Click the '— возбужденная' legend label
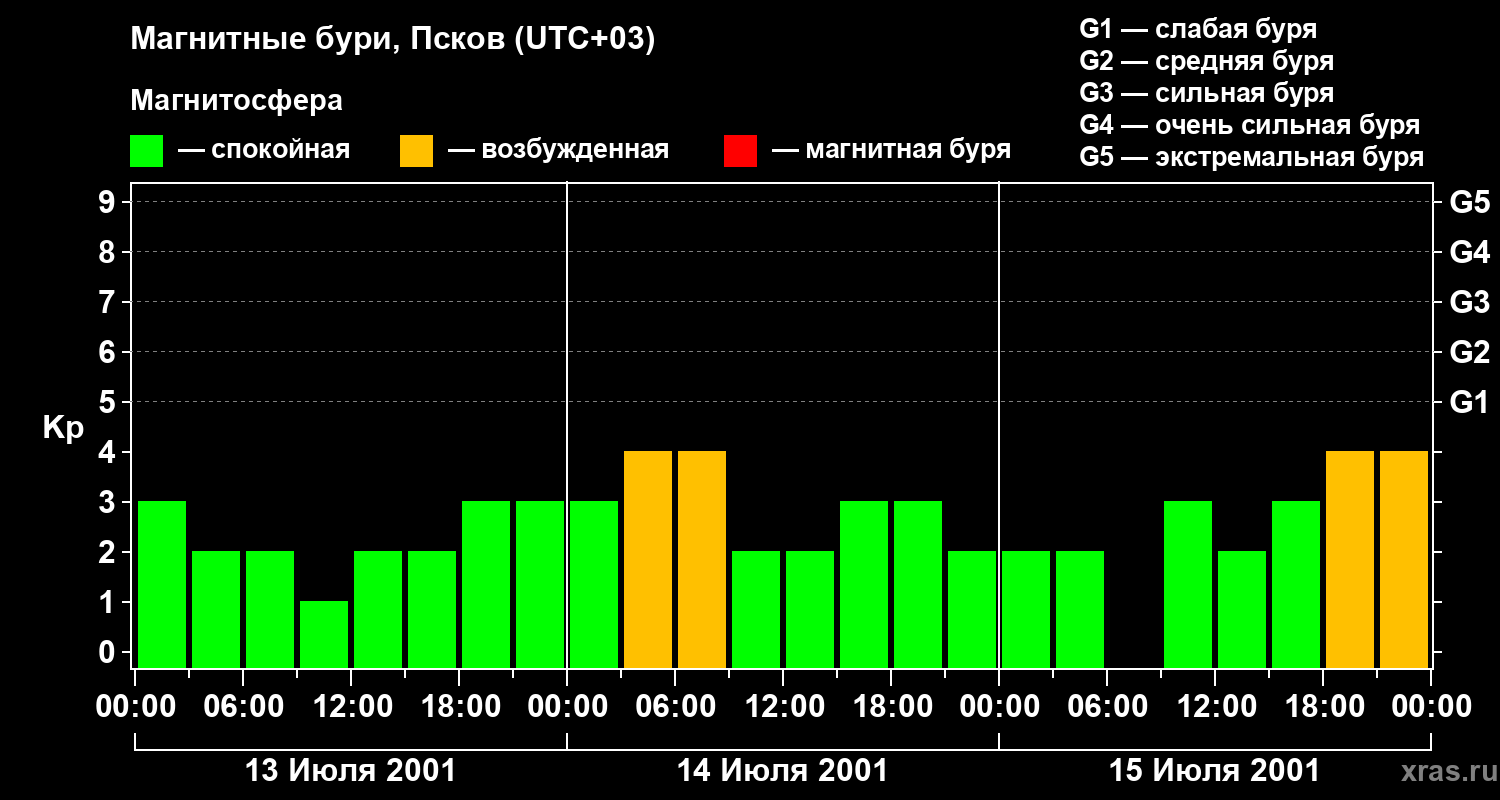Viewport: 1500px width, 800px height. tap(558, 150)
